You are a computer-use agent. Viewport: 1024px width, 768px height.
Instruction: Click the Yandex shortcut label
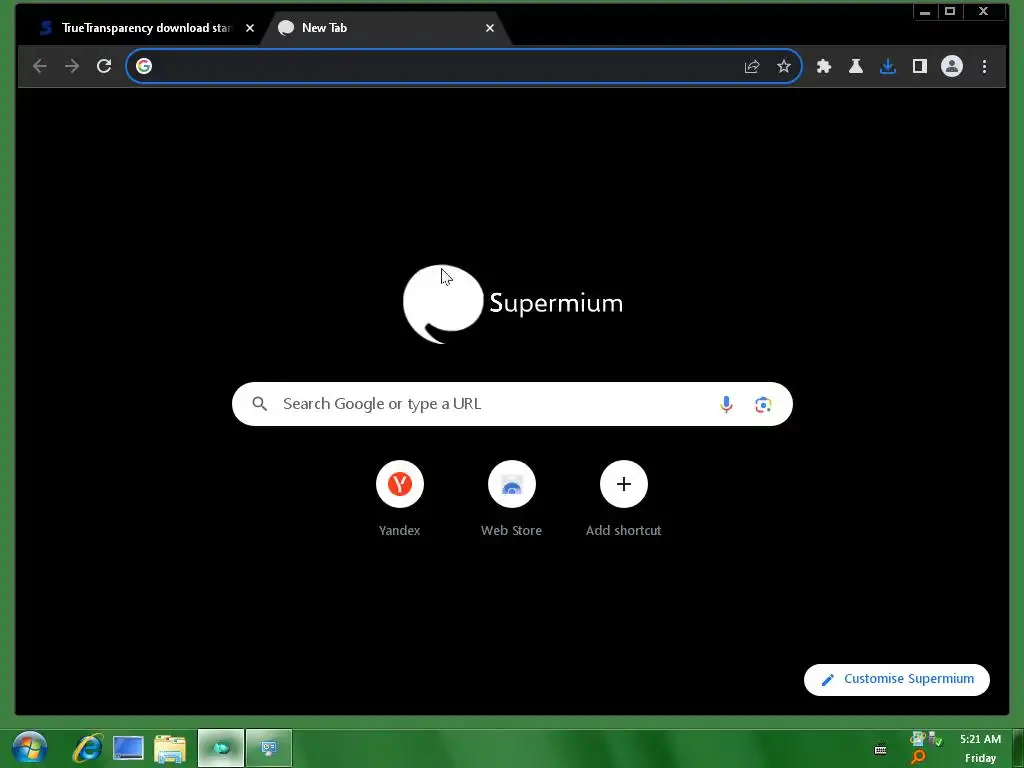tap(400, 530)
